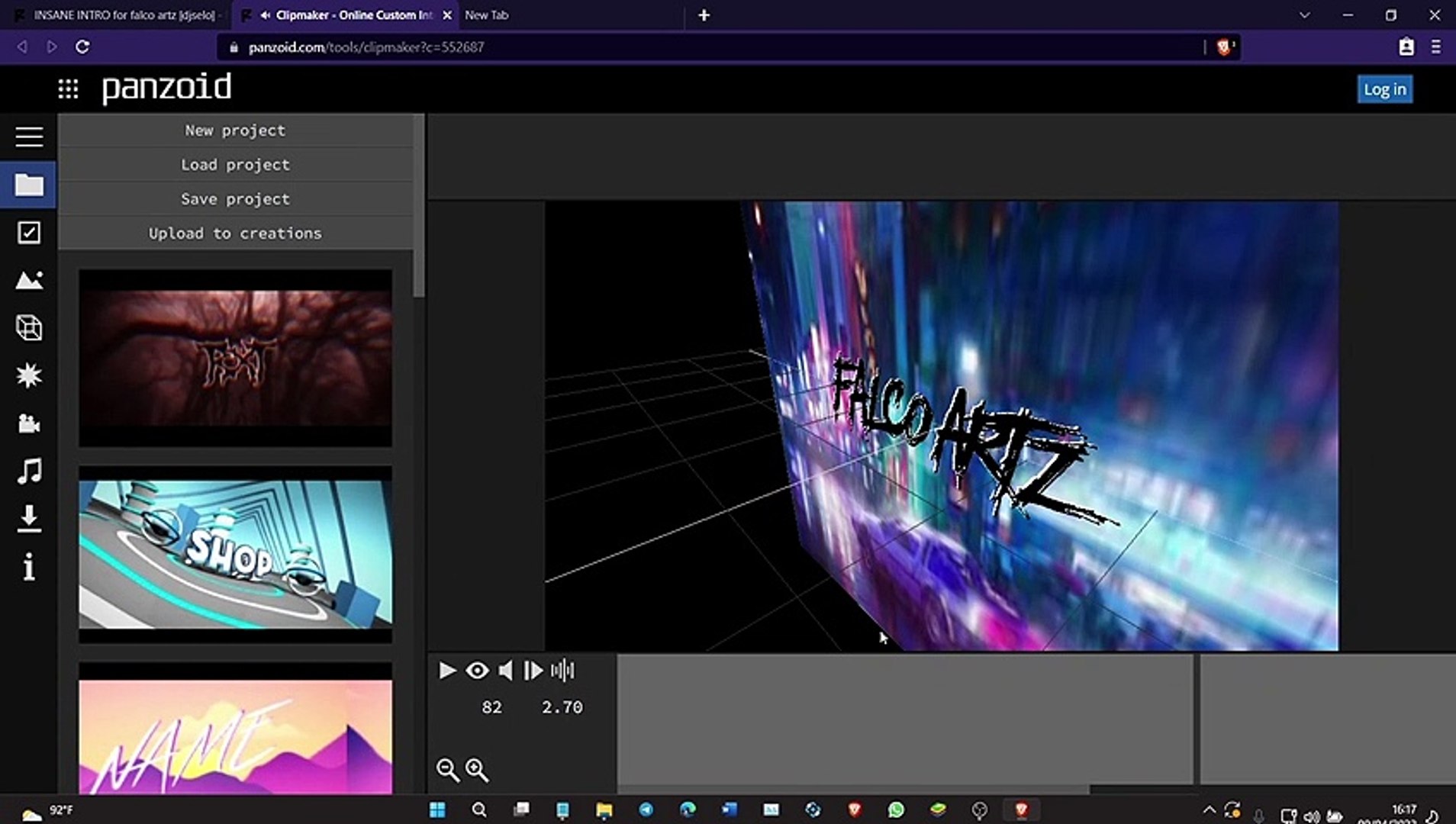
Task: Click the download arrow icon
Action: tap(29, 519)
